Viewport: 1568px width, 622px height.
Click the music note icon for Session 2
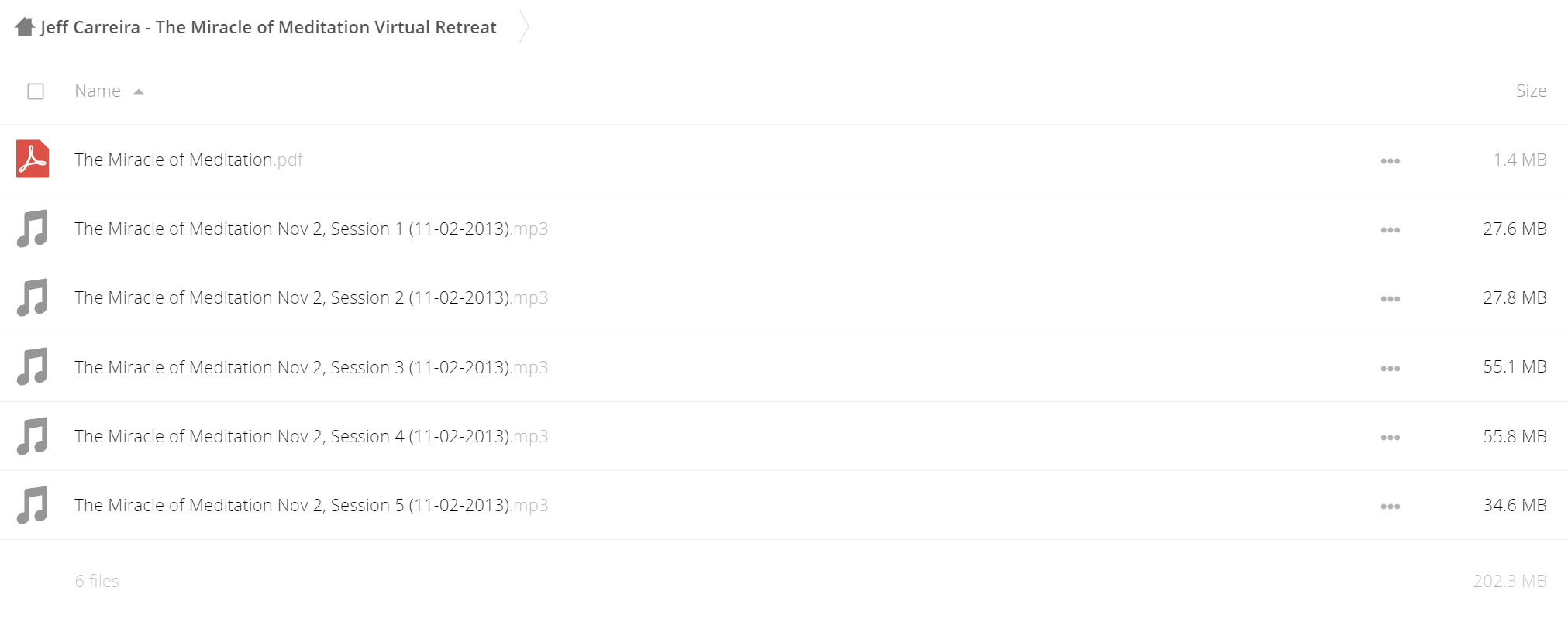click(x=33, y=297)
